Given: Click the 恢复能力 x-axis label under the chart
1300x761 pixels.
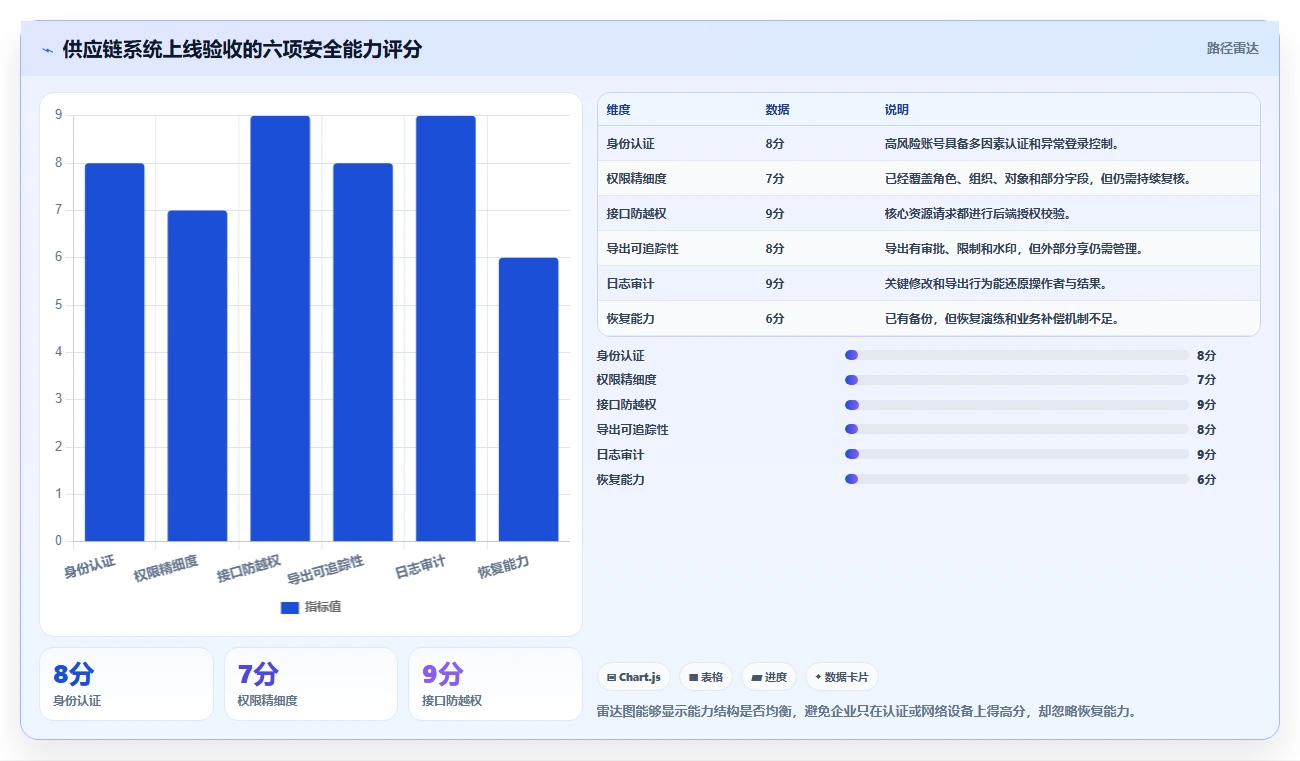Looking at the screenshot, I should 503,567.
